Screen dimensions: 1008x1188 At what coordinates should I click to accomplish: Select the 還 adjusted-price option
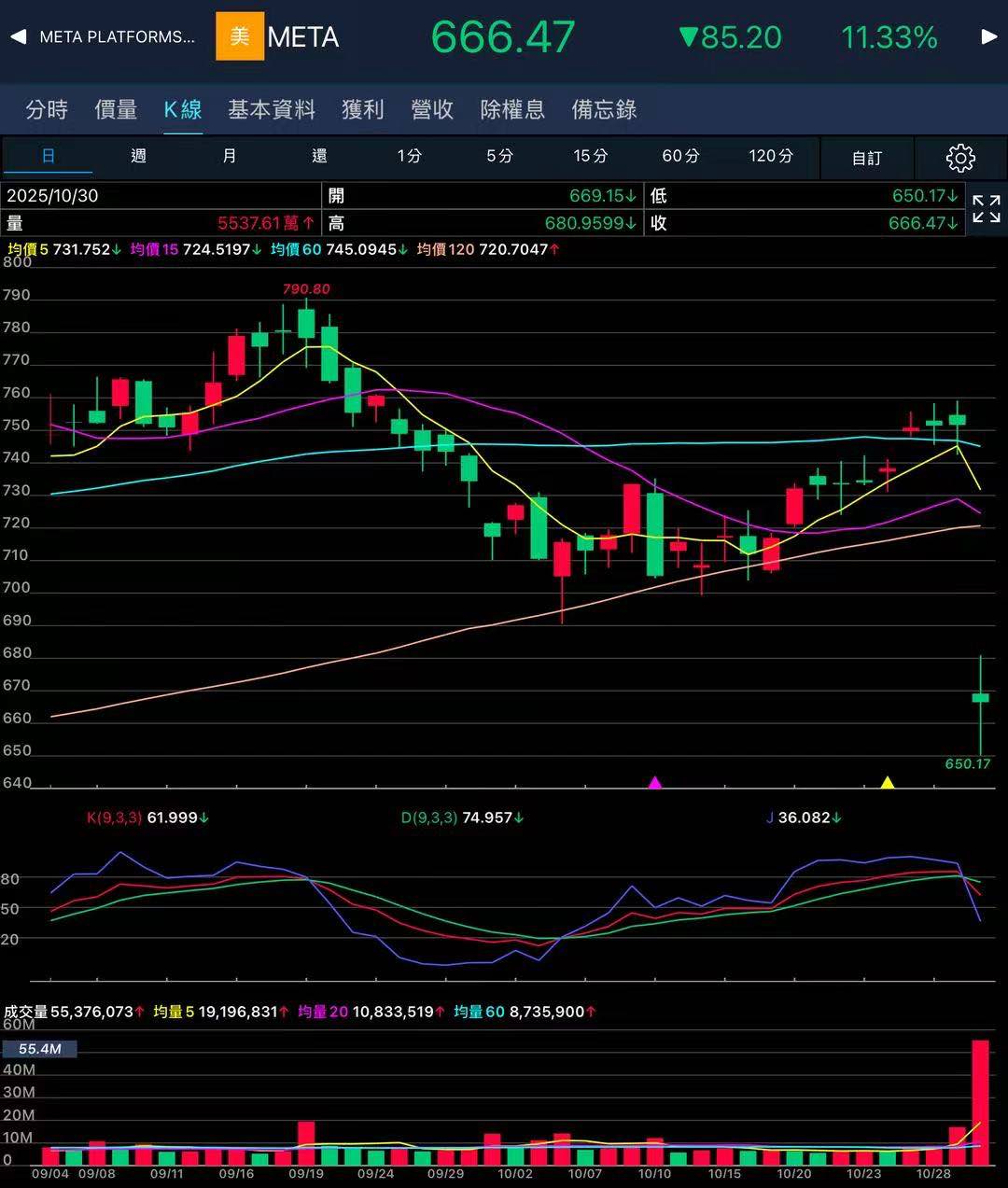point(319,156)
